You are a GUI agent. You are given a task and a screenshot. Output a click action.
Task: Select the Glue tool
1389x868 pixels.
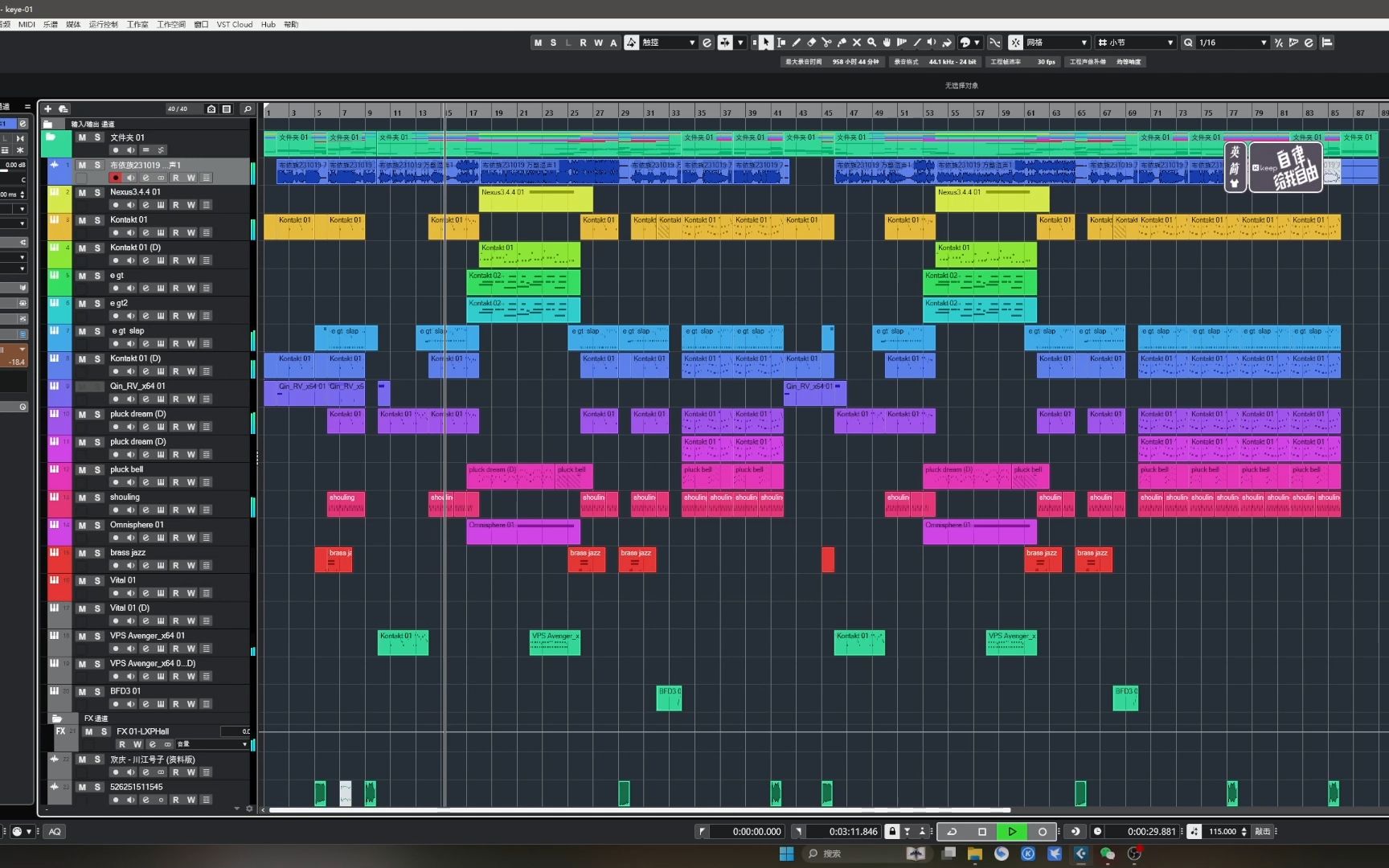[x=842, y=43]
